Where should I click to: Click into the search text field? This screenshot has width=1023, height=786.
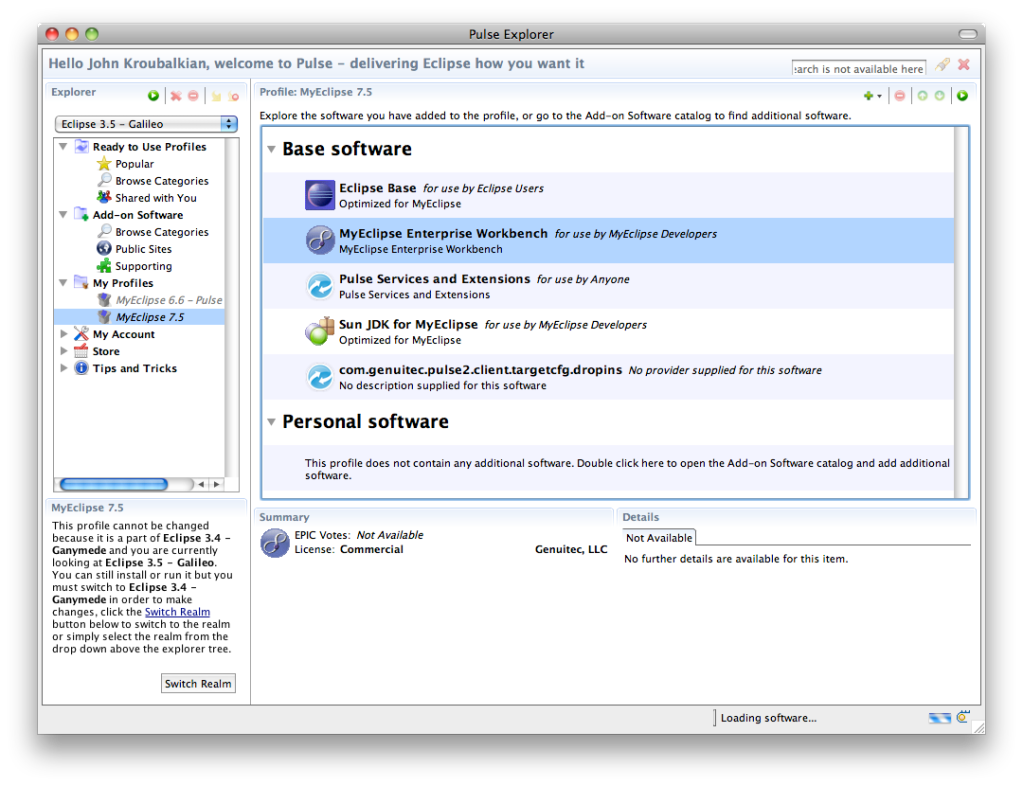coord(859,68)
